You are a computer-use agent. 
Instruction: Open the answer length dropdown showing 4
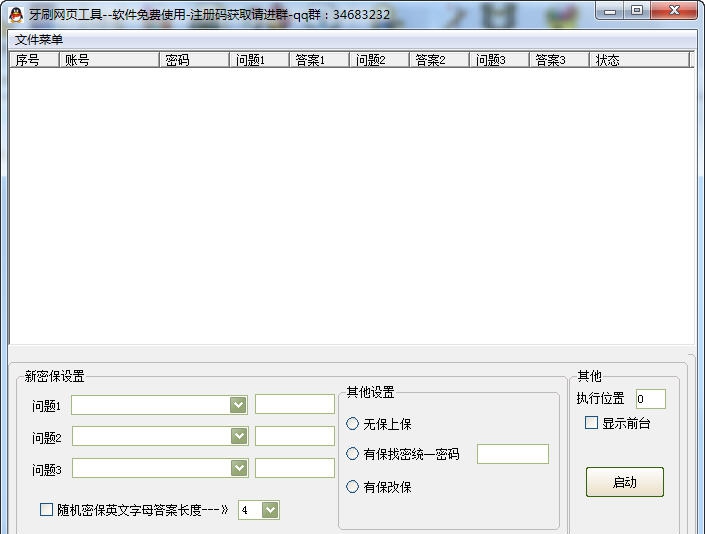[270, 510]
